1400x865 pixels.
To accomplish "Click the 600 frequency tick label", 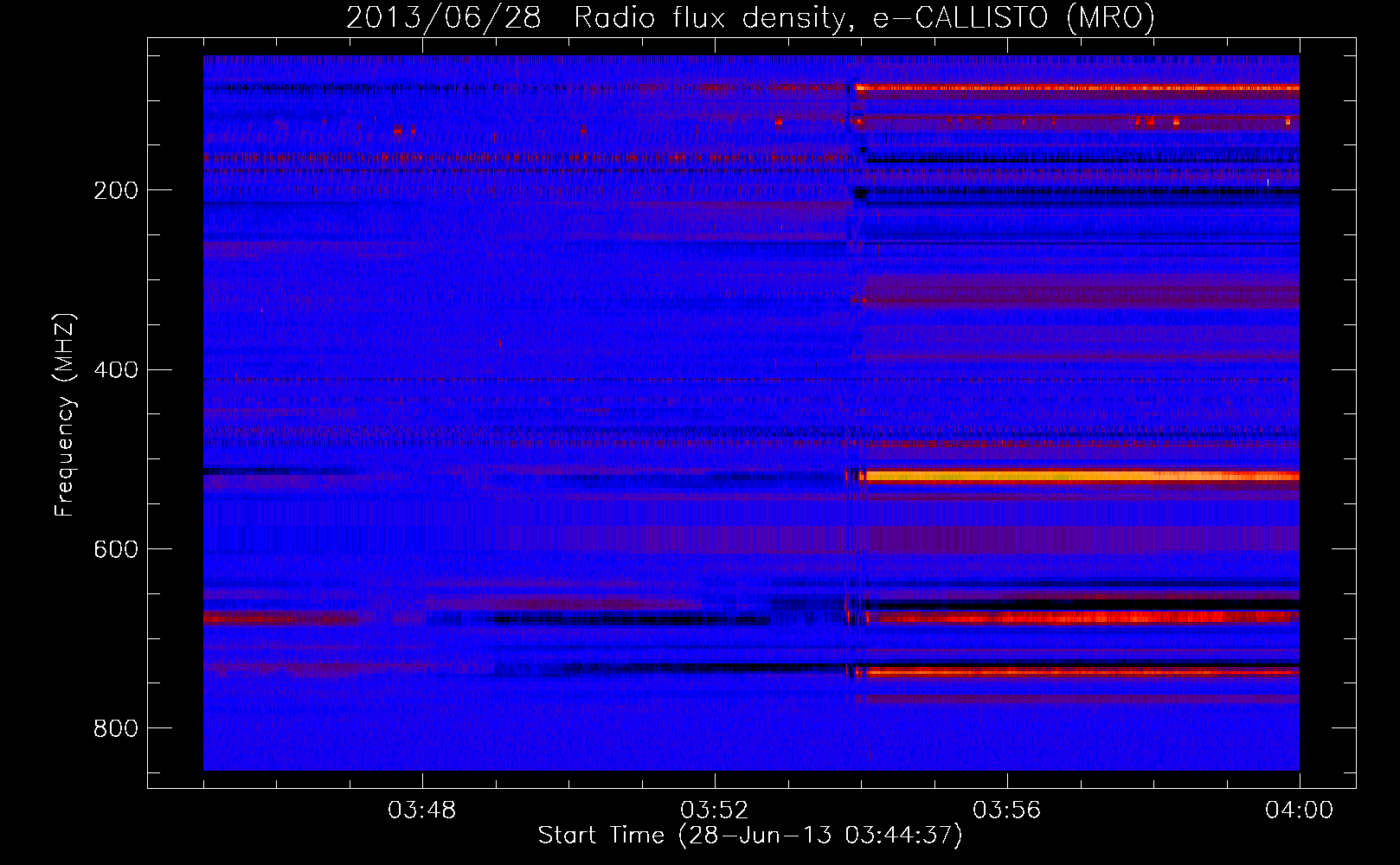I will [115, 550].
